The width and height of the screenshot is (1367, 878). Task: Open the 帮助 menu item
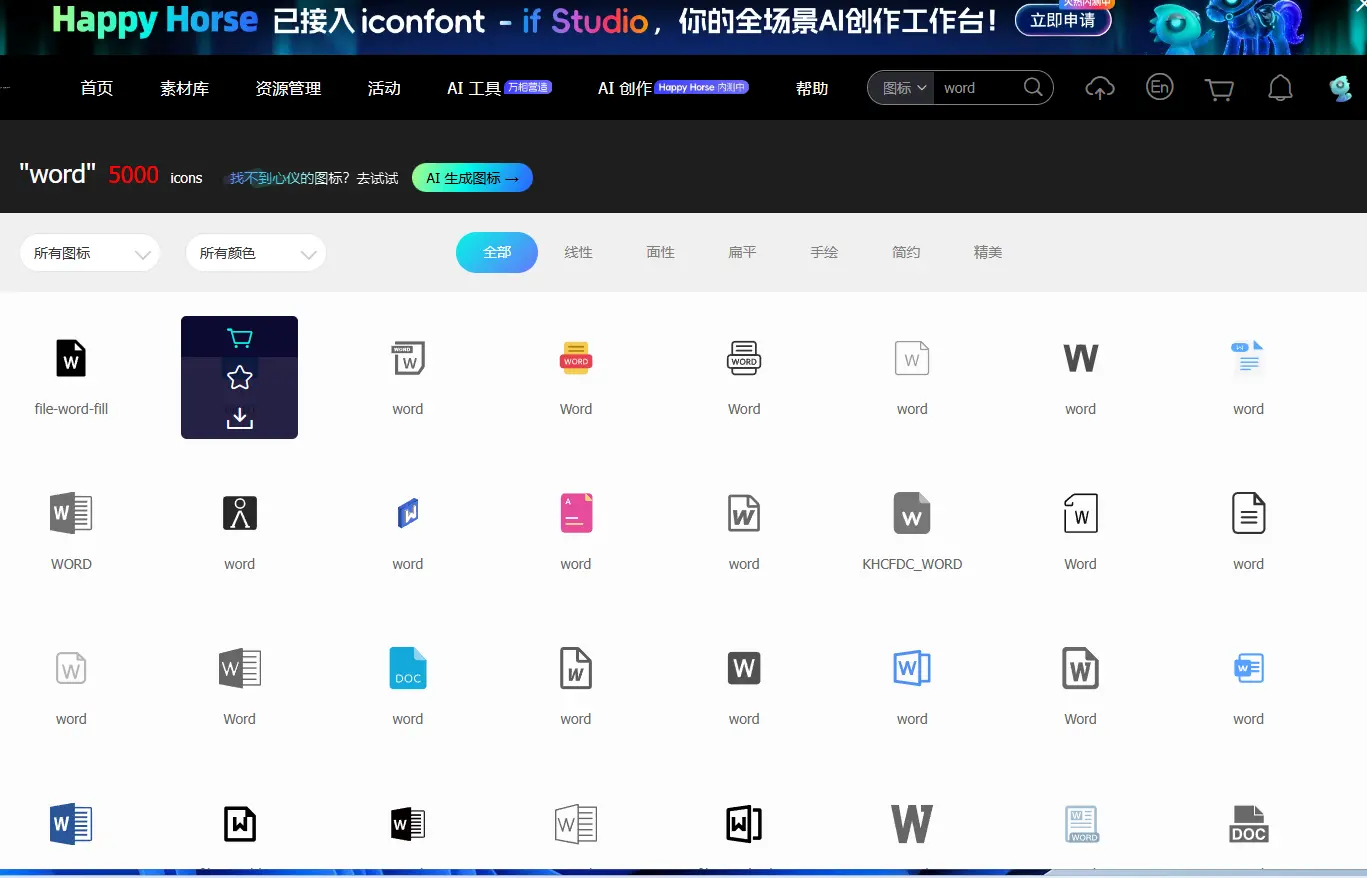point(812,88)
